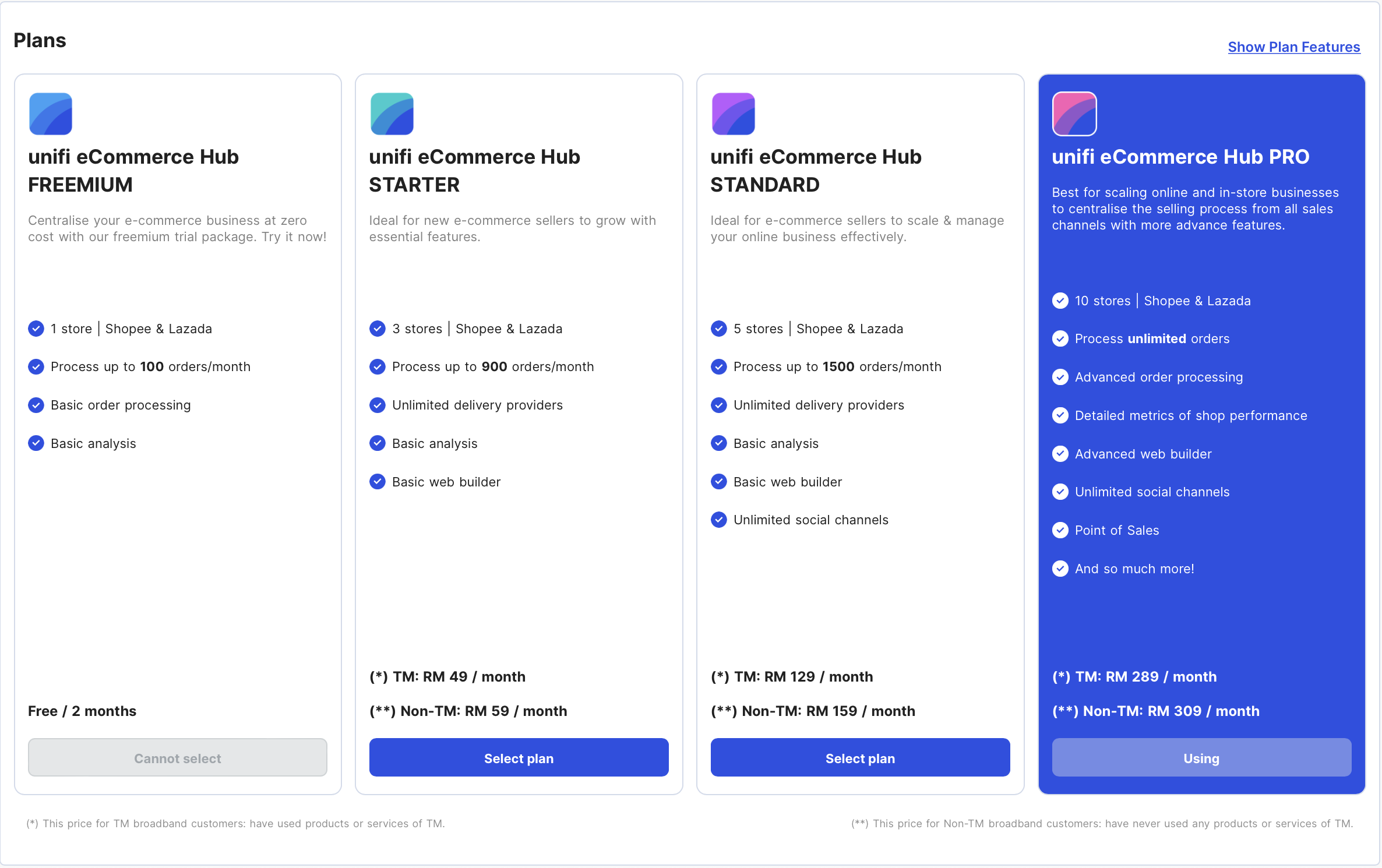Select plan for the STANDARD tier

click(x=860, y=758)
